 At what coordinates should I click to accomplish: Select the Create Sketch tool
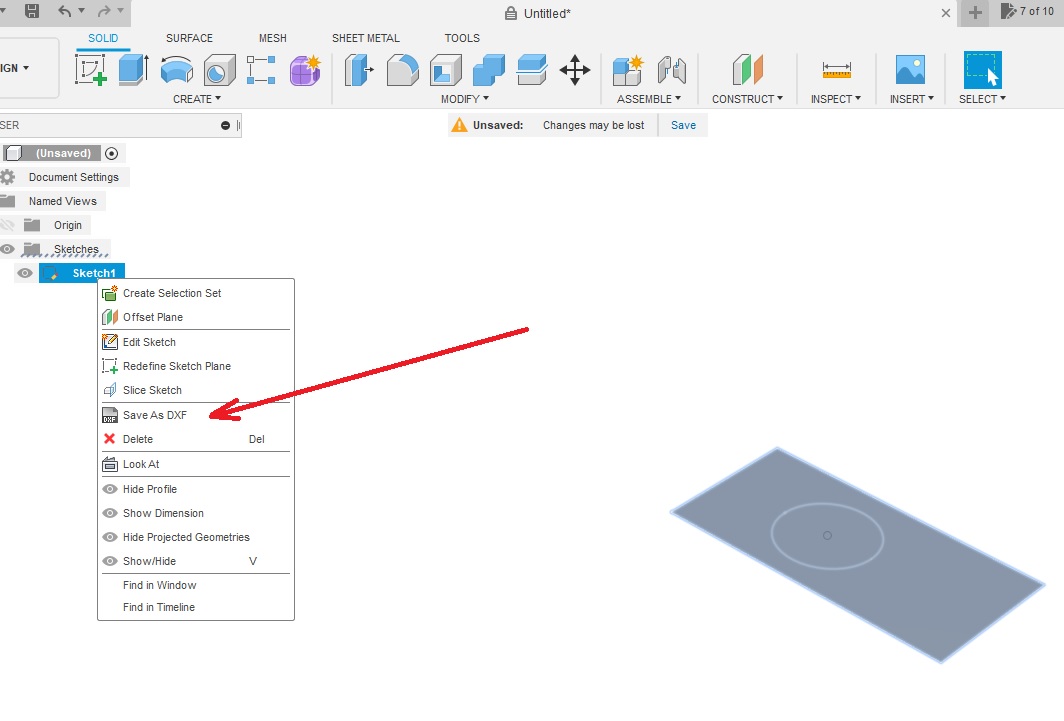point(91,70)
